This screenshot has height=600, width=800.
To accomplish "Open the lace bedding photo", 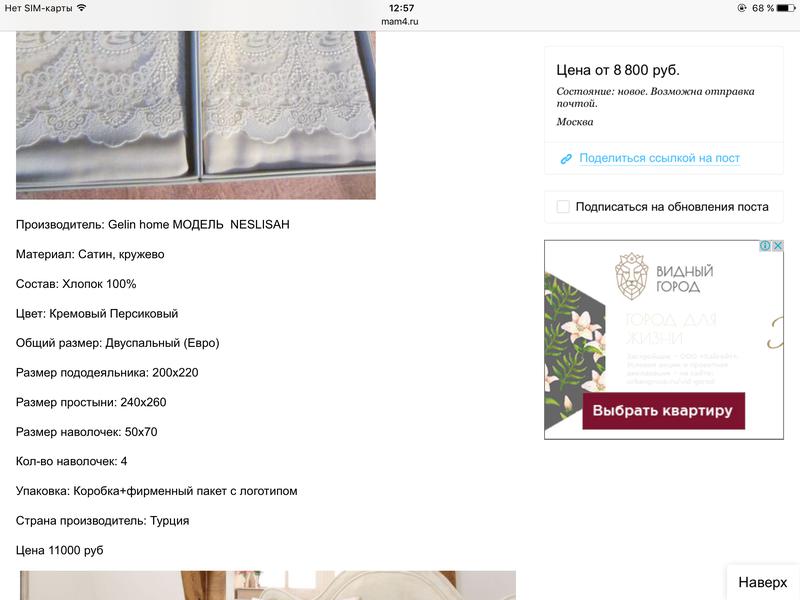I will [x=196, y=115].
